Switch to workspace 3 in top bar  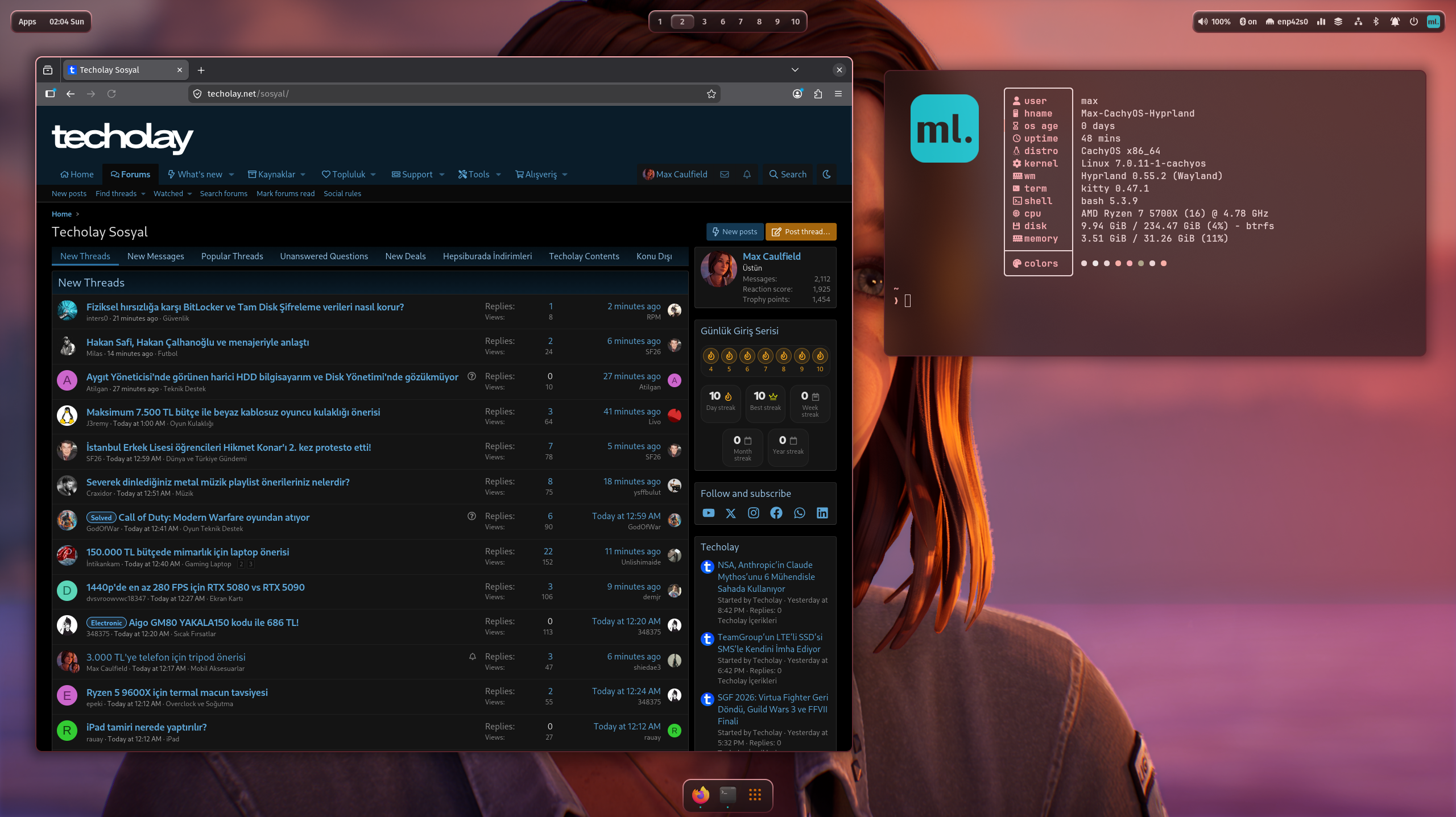coord(704,22)
